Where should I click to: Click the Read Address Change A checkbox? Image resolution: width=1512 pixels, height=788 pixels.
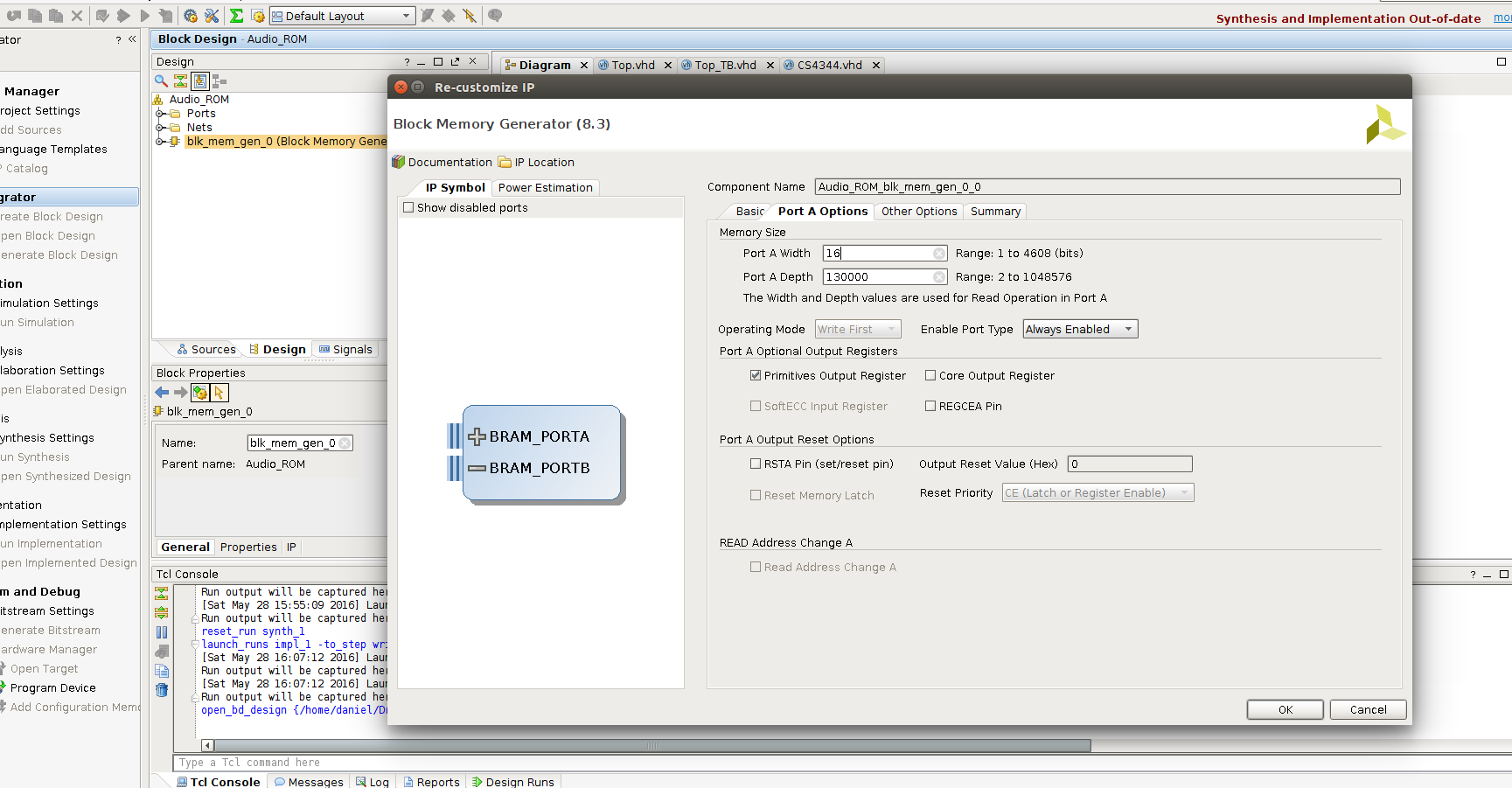pos(756,567)
